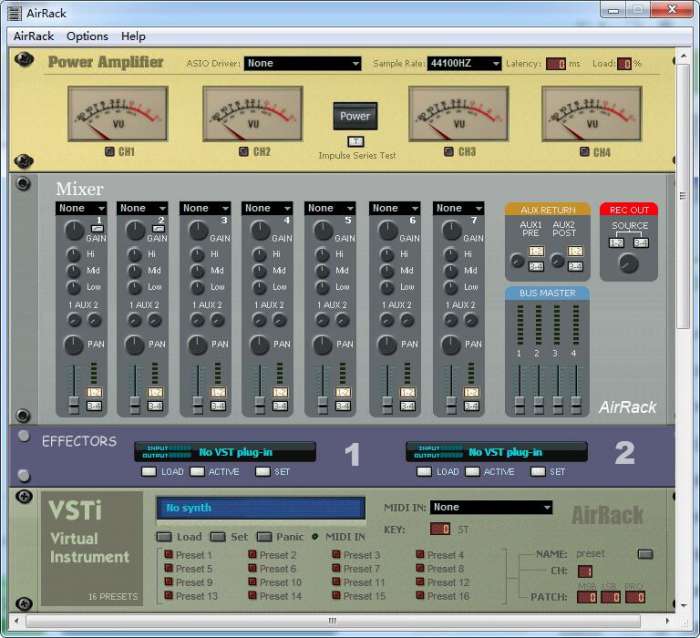Toggle ACTIVE on effector 1
Screen dimensions: 700x638
pos(196,471)
